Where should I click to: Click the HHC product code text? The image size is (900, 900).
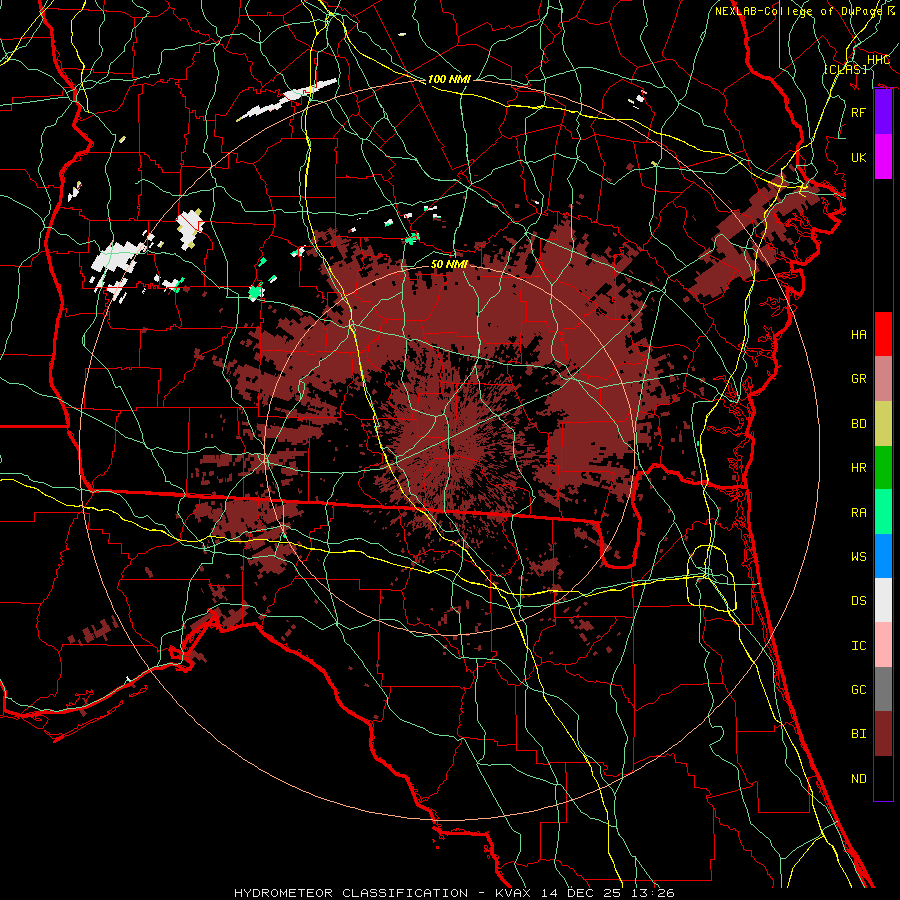tap(878, 60)
